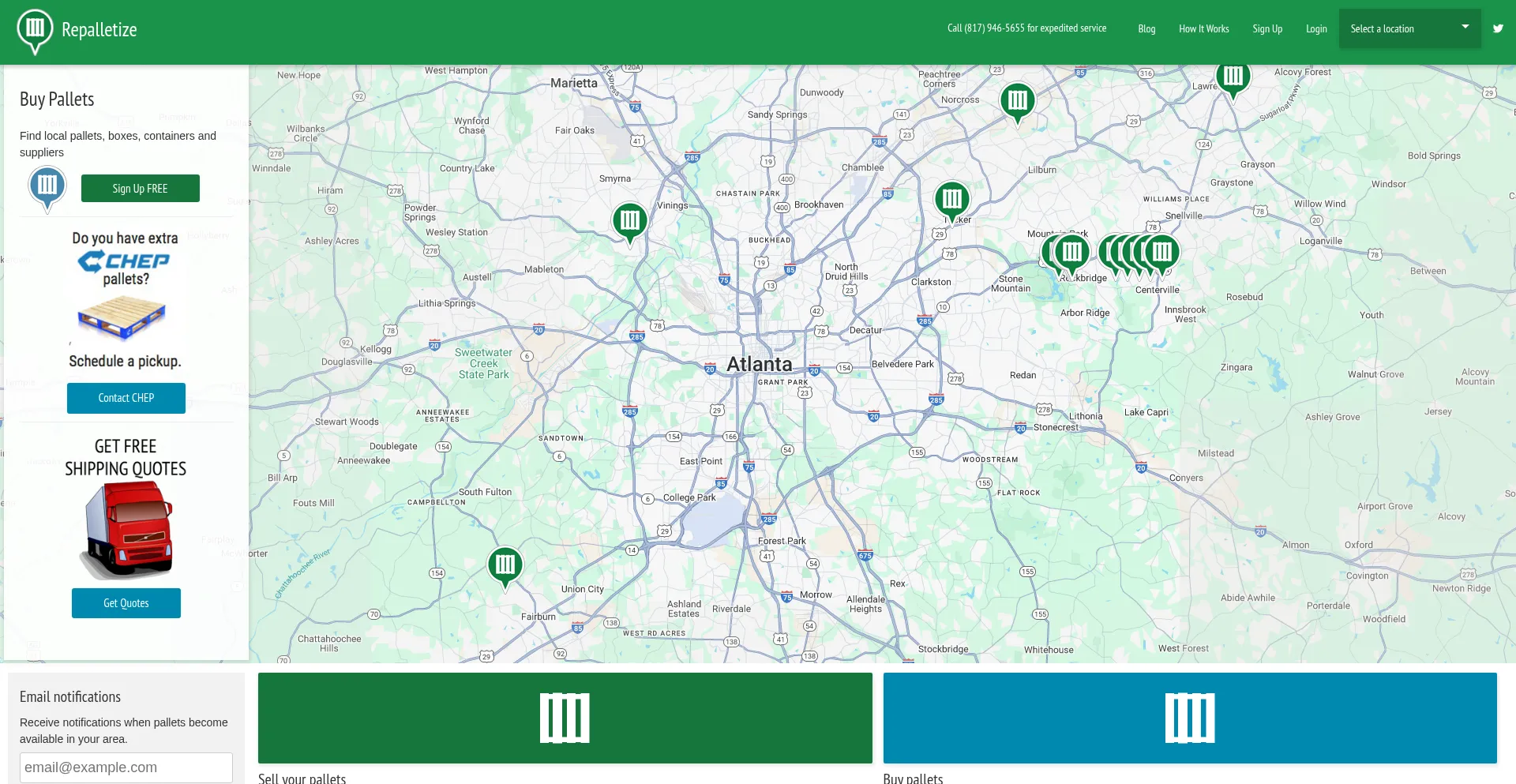Open the Twitter bird icon

pyautogui.click(x=1498, y=28)
